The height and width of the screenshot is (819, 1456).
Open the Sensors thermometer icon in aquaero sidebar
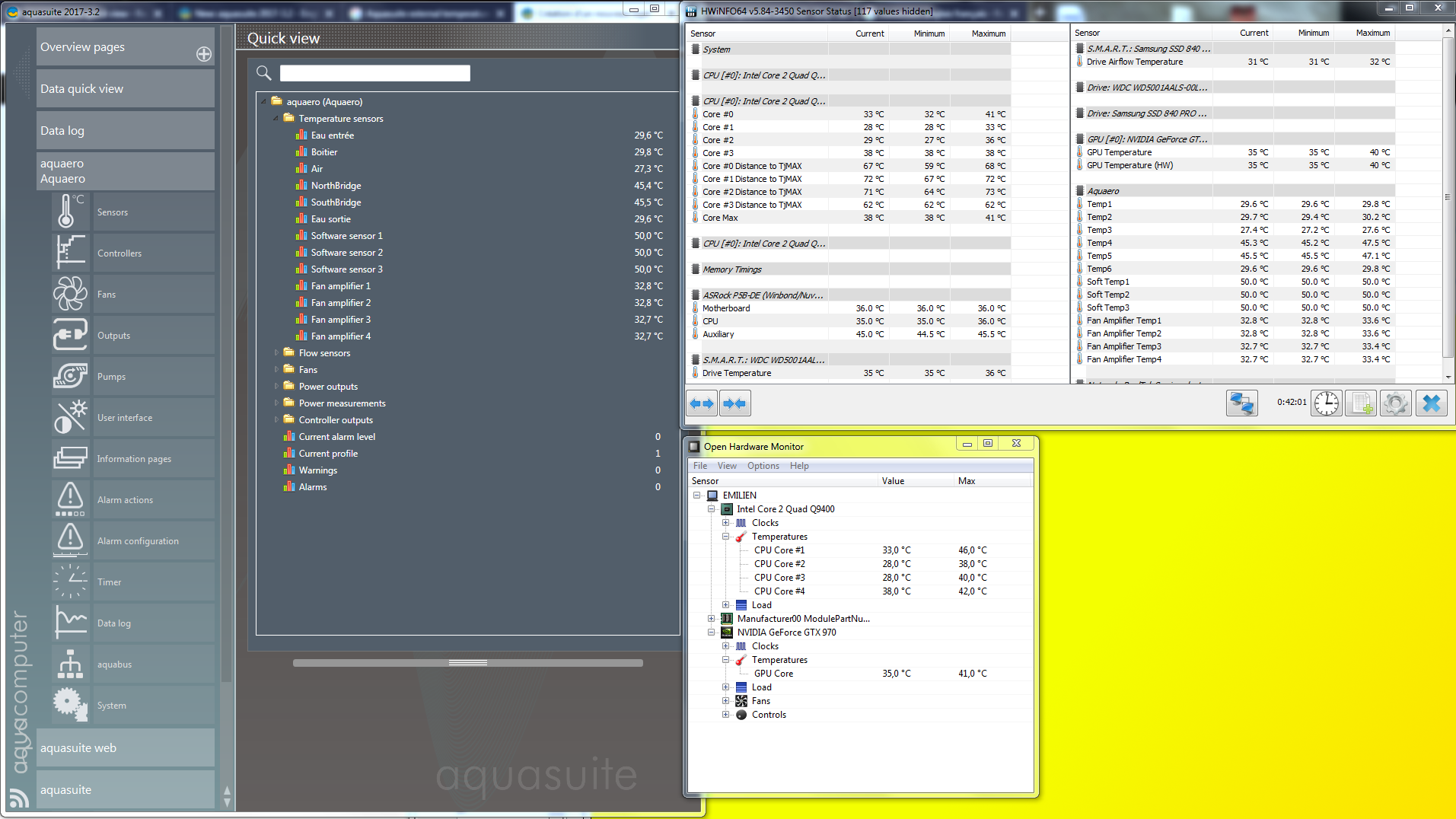[70, 212]
